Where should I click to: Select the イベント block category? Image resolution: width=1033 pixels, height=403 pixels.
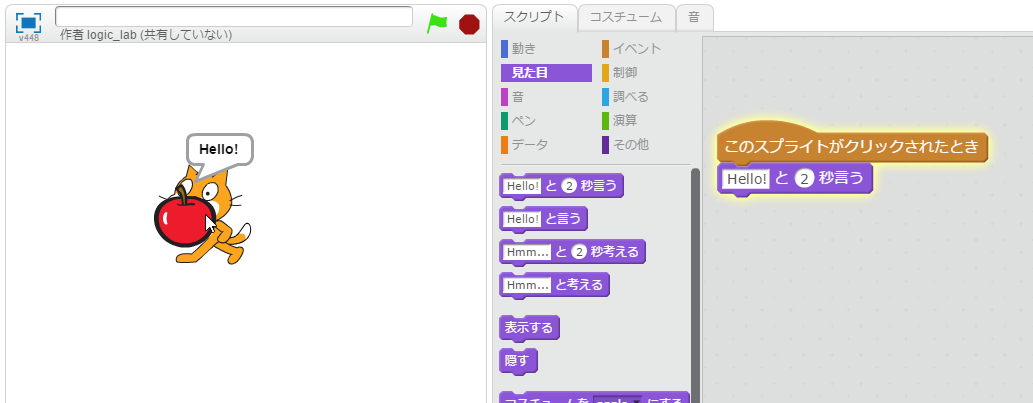pyautogui.click(x=636, y=49)
